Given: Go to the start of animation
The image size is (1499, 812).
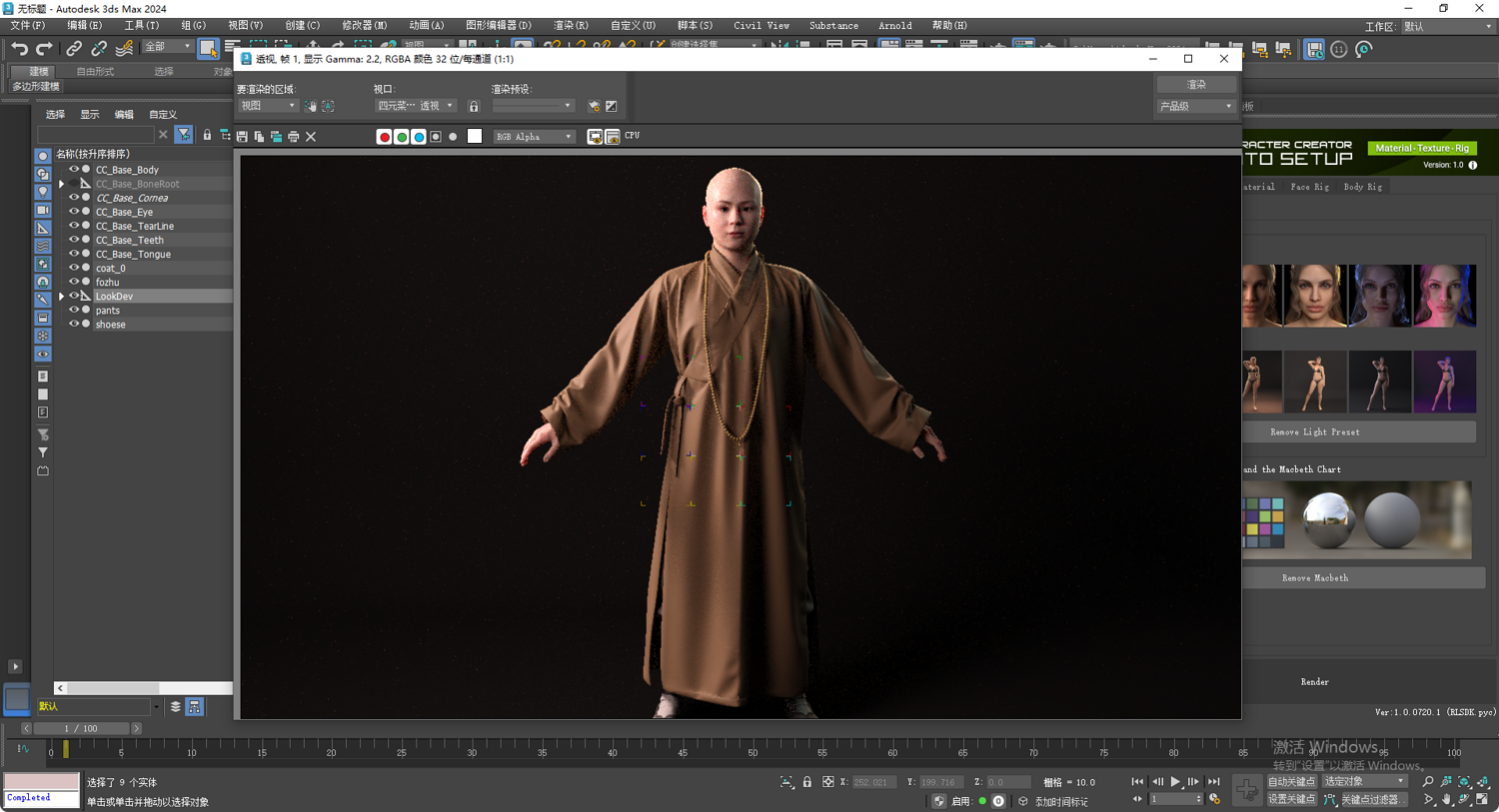Looking at the screenshot, I should (x=1137, y=782).
